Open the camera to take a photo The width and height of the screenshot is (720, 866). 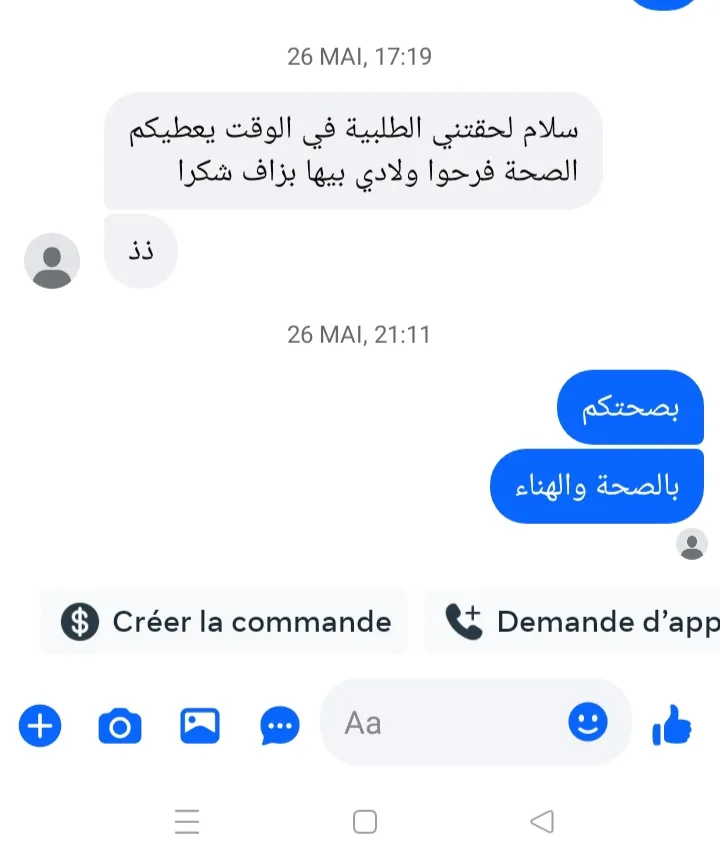[x=120, y=726]
